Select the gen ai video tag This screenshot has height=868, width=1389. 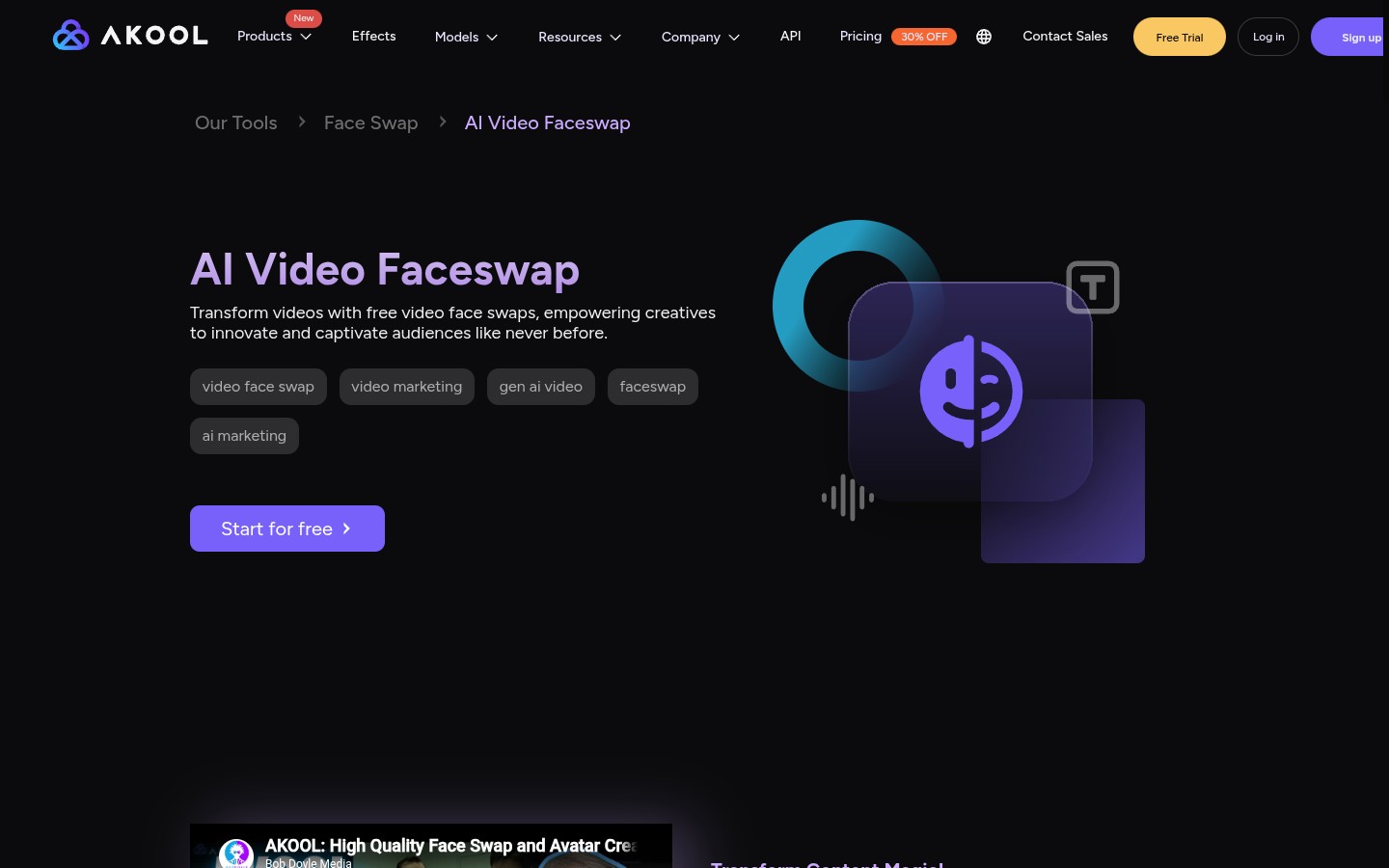pos(541,387)
